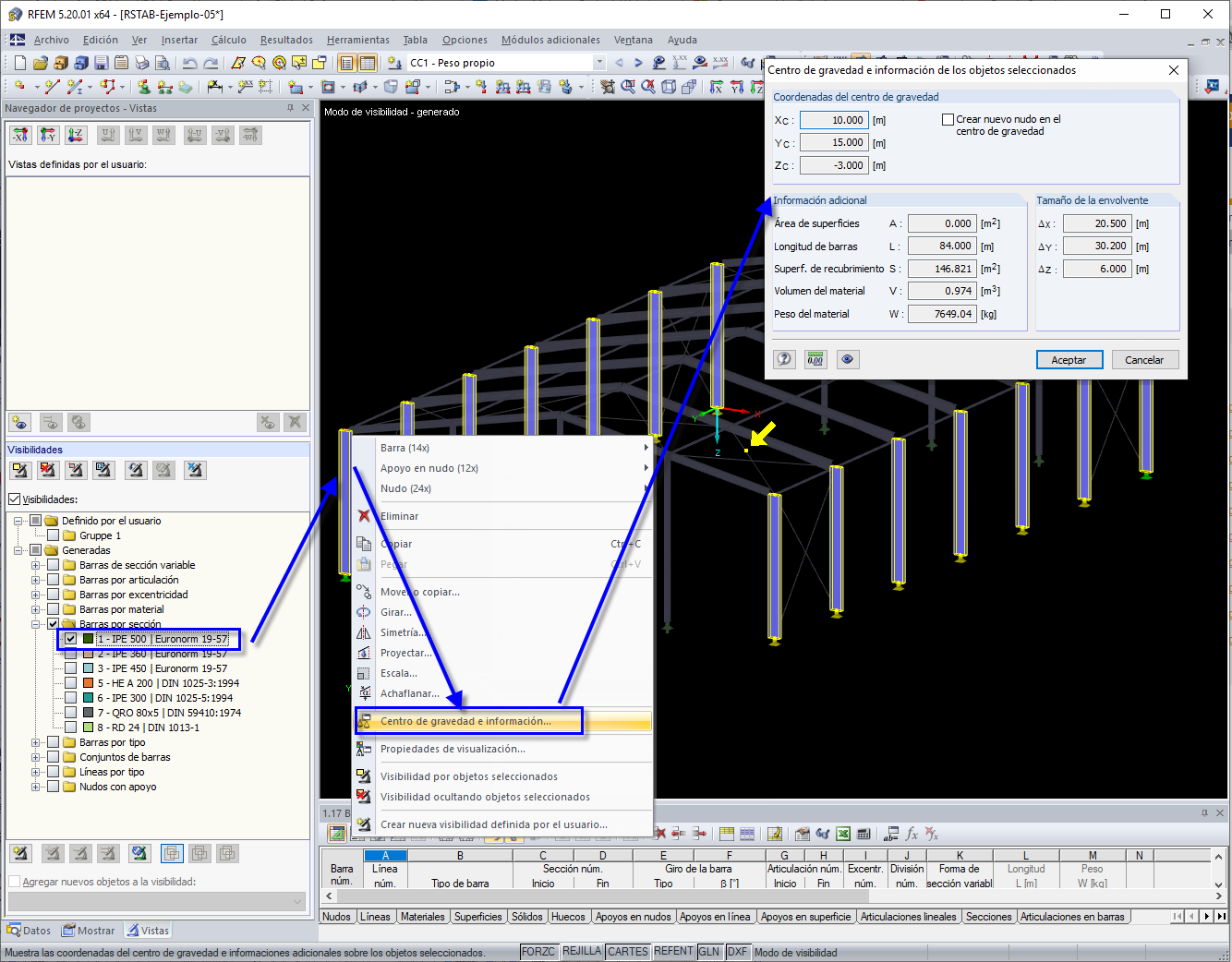Click the orange swatch for HE A 200
This screenshot has width=1232, height=962.
(88, 683)
